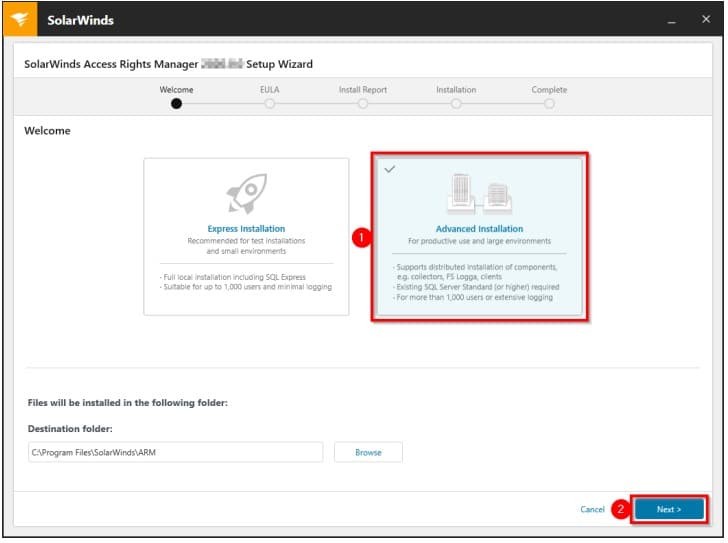Click the Browse button for destination folder
Screen dimensions: 728x543
368,452
